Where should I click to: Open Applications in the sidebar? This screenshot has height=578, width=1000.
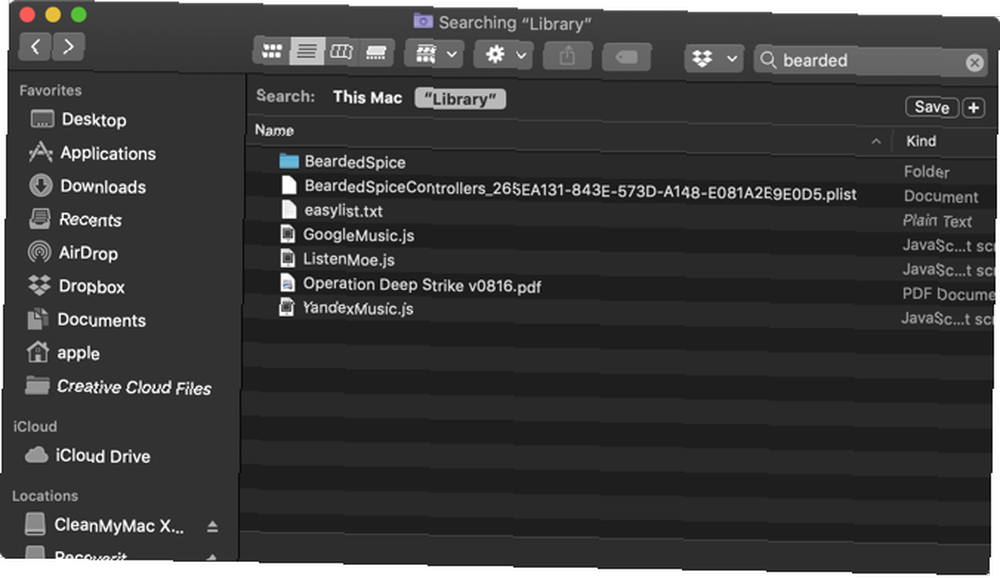pyautogui.click(x=108, y=153)
